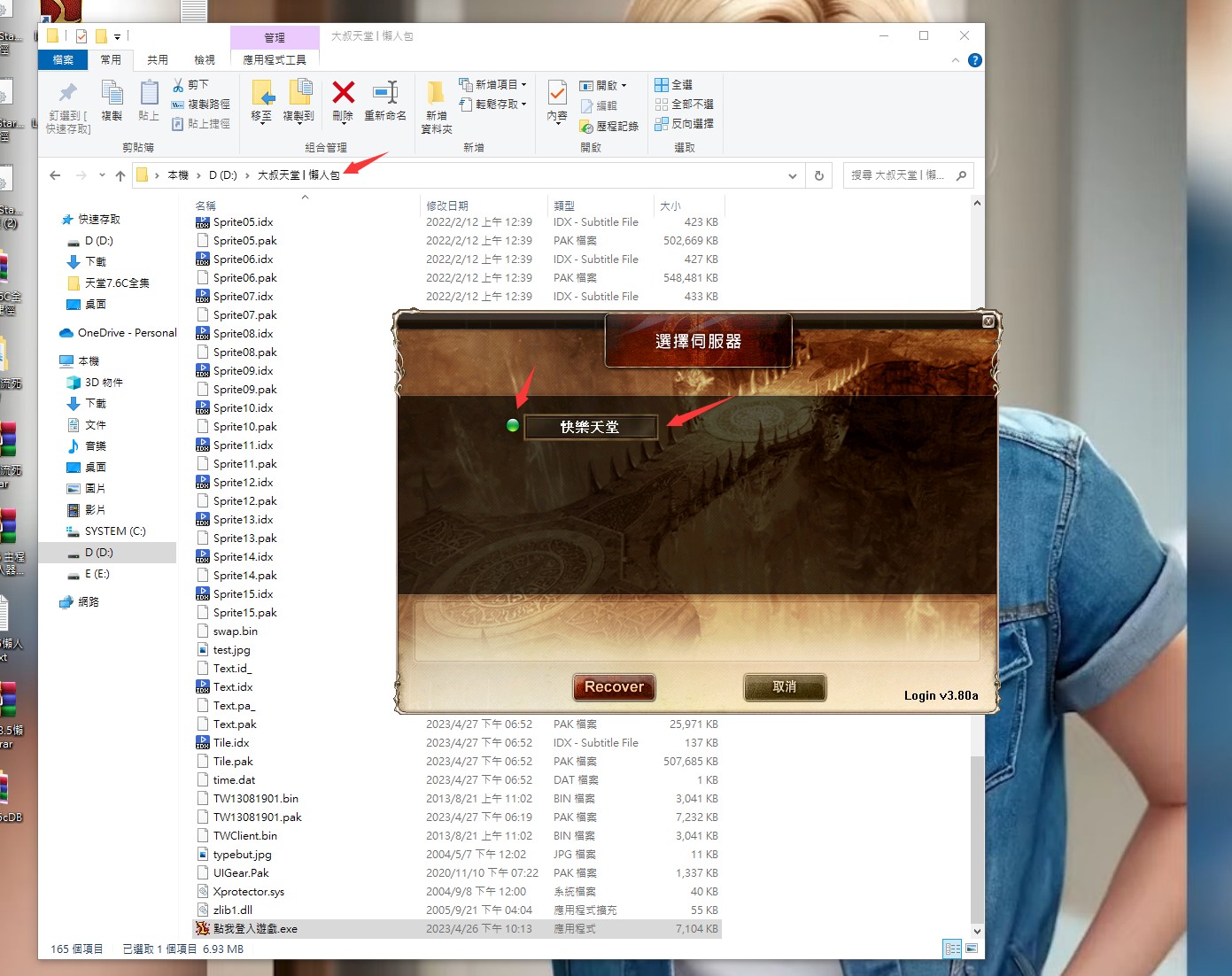
Task: Open the 檔案 (File) tab
Action: (63, 60)
